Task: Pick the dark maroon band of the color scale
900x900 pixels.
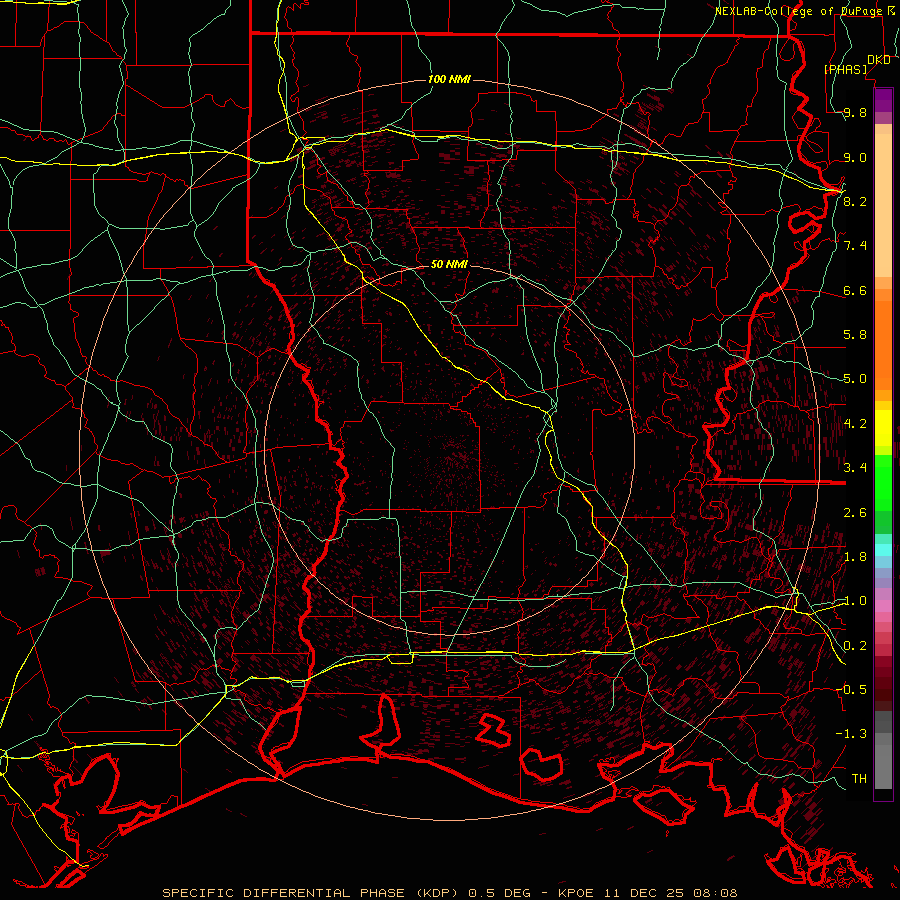Action: (883, 683)
